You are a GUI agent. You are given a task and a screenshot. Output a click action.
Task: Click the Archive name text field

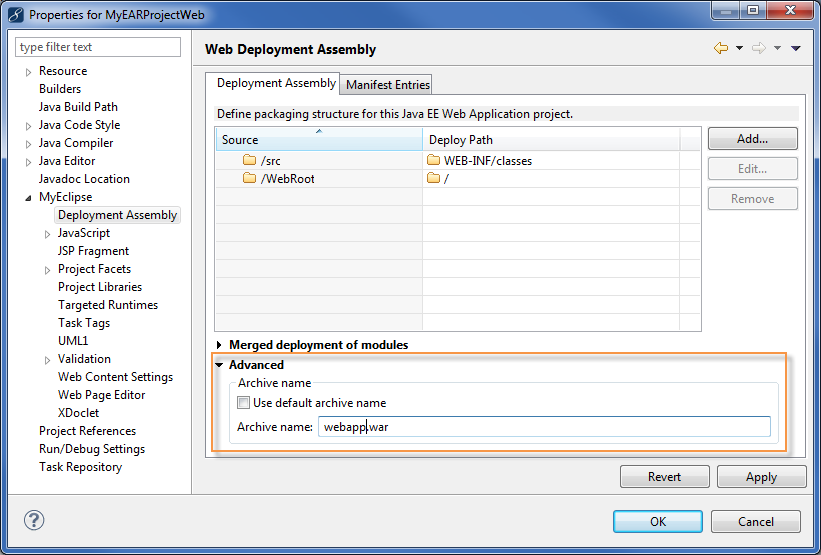pyautogui.click(x=544, y=427)
